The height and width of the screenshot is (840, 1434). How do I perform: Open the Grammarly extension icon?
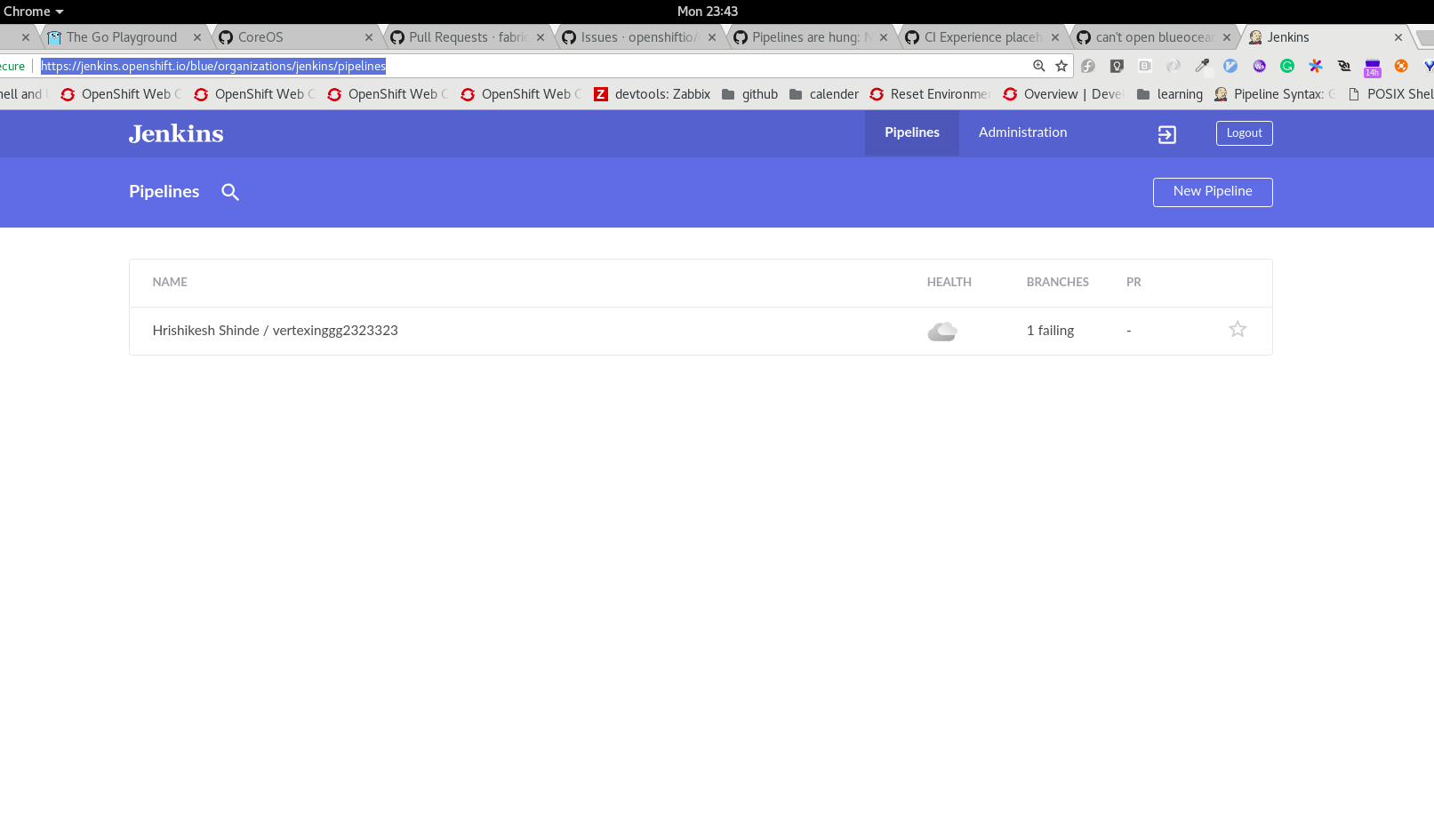pos(1287,66)
